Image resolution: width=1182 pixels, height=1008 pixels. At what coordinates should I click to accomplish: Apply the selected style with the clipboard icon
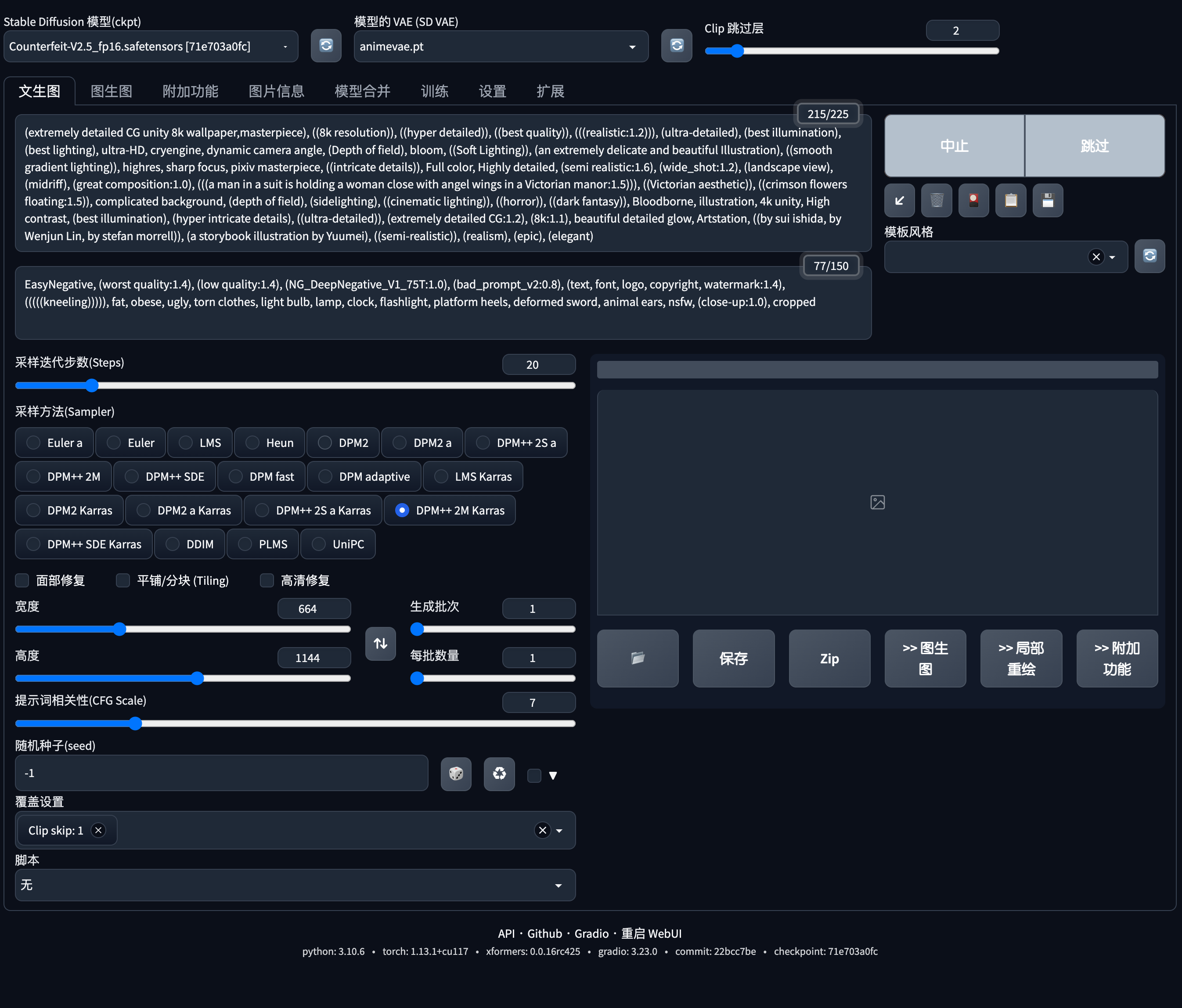click(x=1011, y=200)
